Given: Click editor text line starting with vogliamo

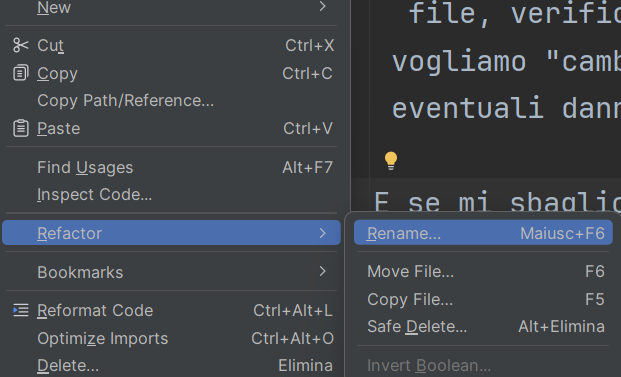Looking at the screenshot, I should coord(506,62).
